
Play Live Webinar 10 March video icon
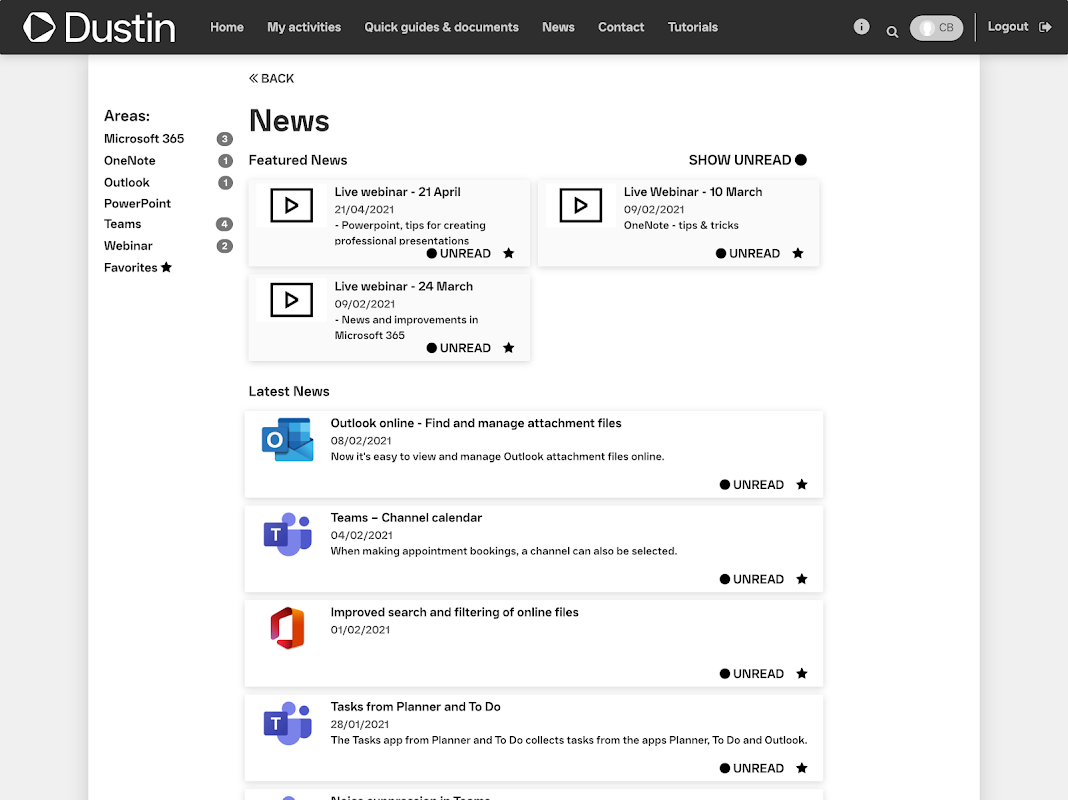[x=580, y=205]
